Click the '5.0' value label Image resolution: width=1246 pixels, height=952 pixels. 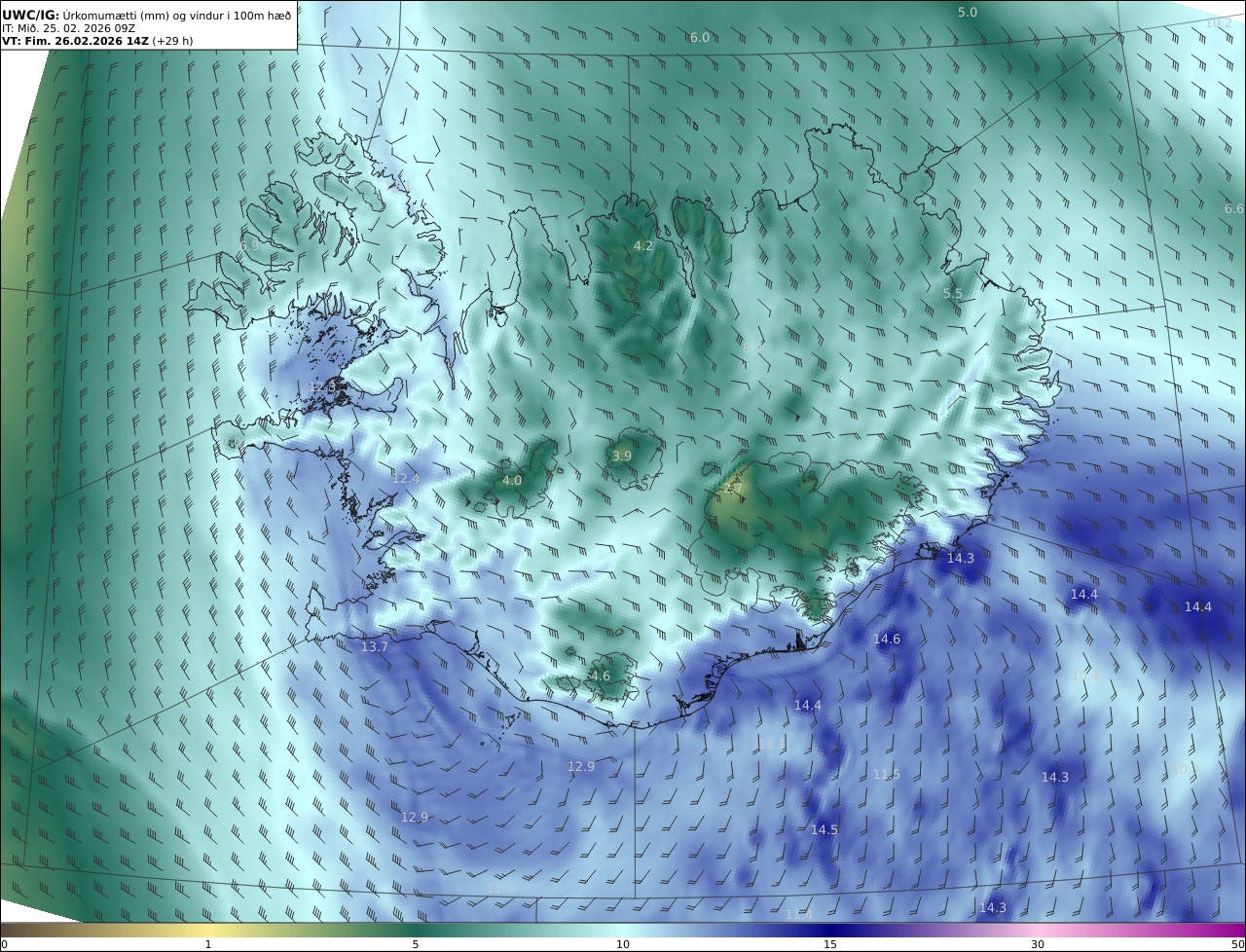pyautogui.click(x=968, y=13)
